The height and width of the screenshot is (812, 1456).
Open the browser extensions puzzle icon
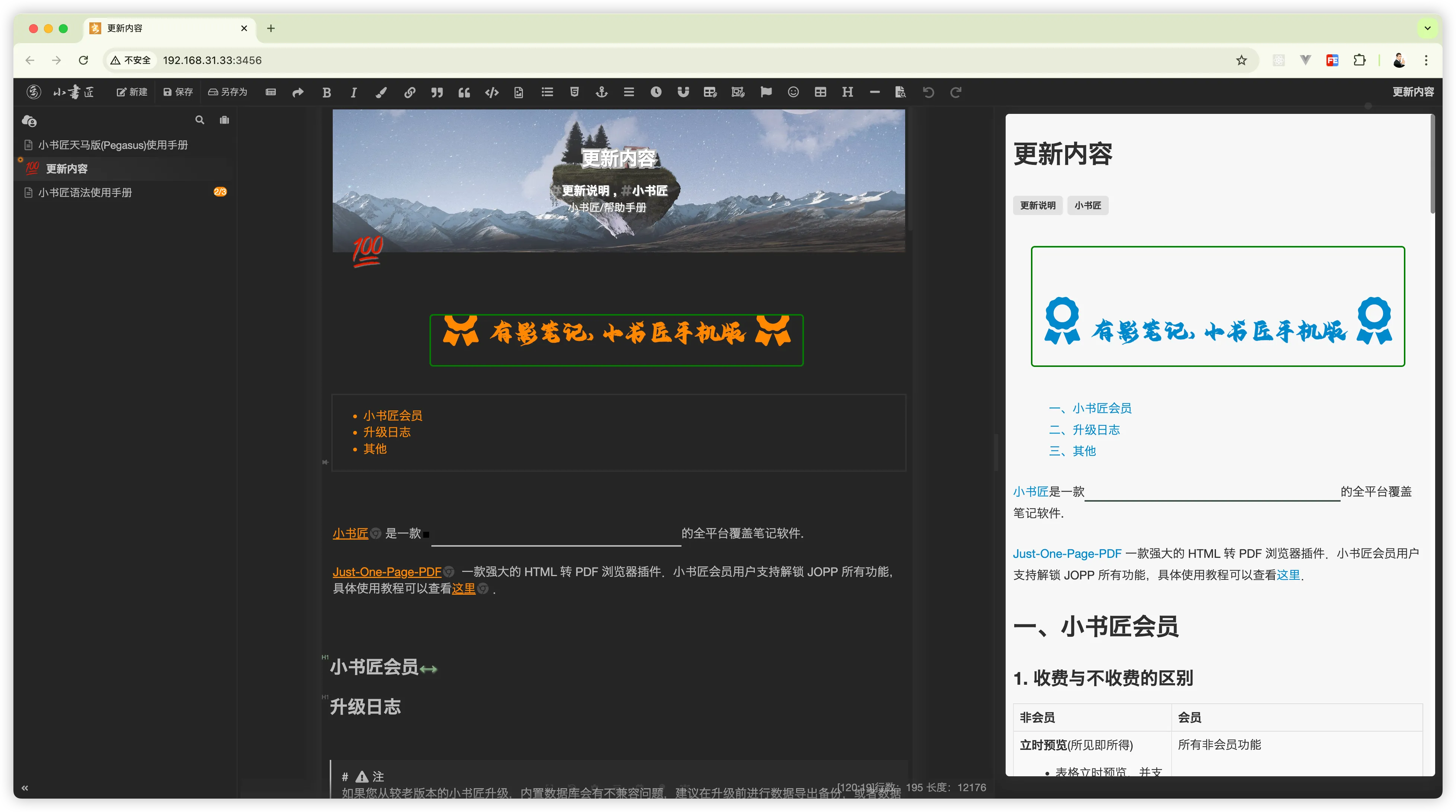pos(1359,60)
